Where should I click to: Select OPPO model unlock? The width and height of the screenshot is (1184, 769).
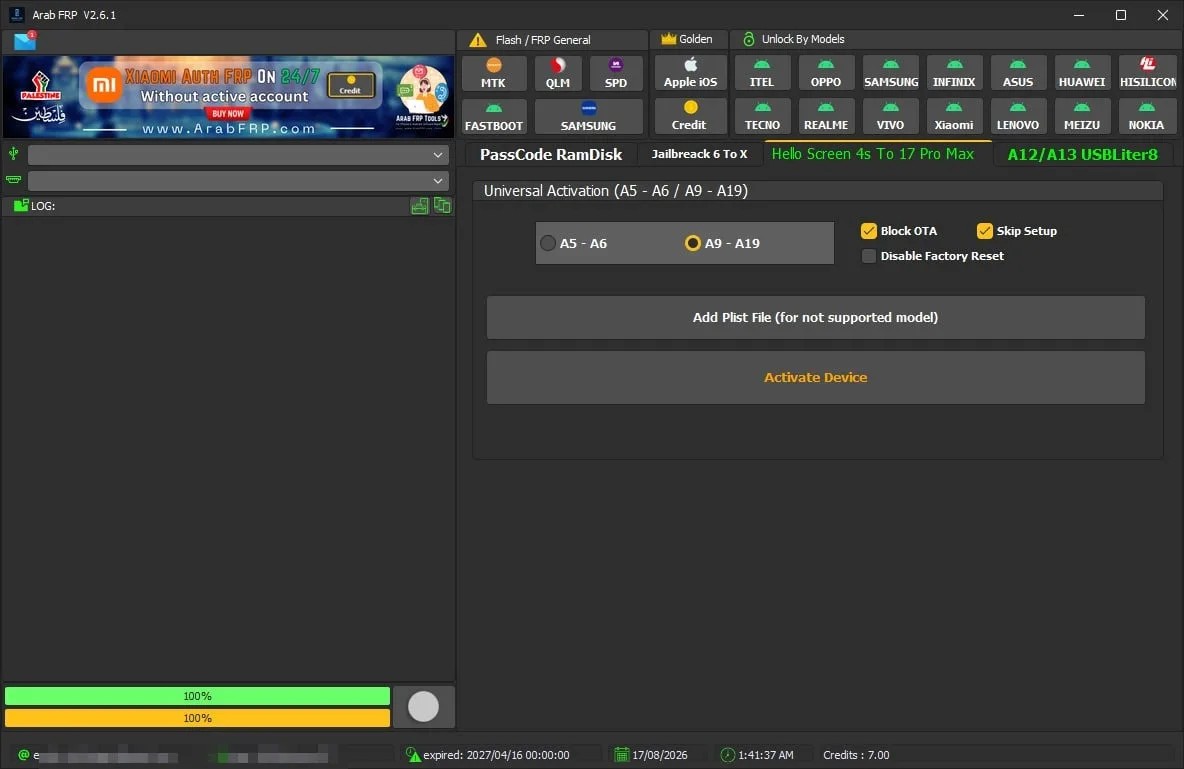[x=826, y=73]
